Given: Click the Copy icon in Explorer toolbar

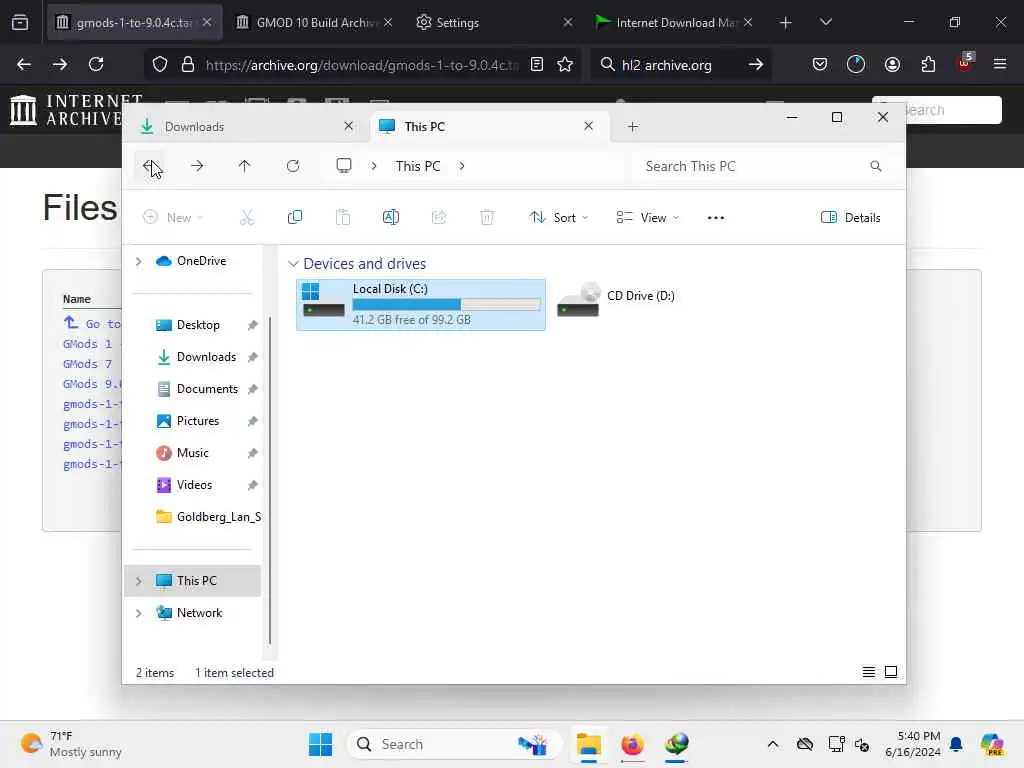Looking at the screenshot, I should [295, 217].
